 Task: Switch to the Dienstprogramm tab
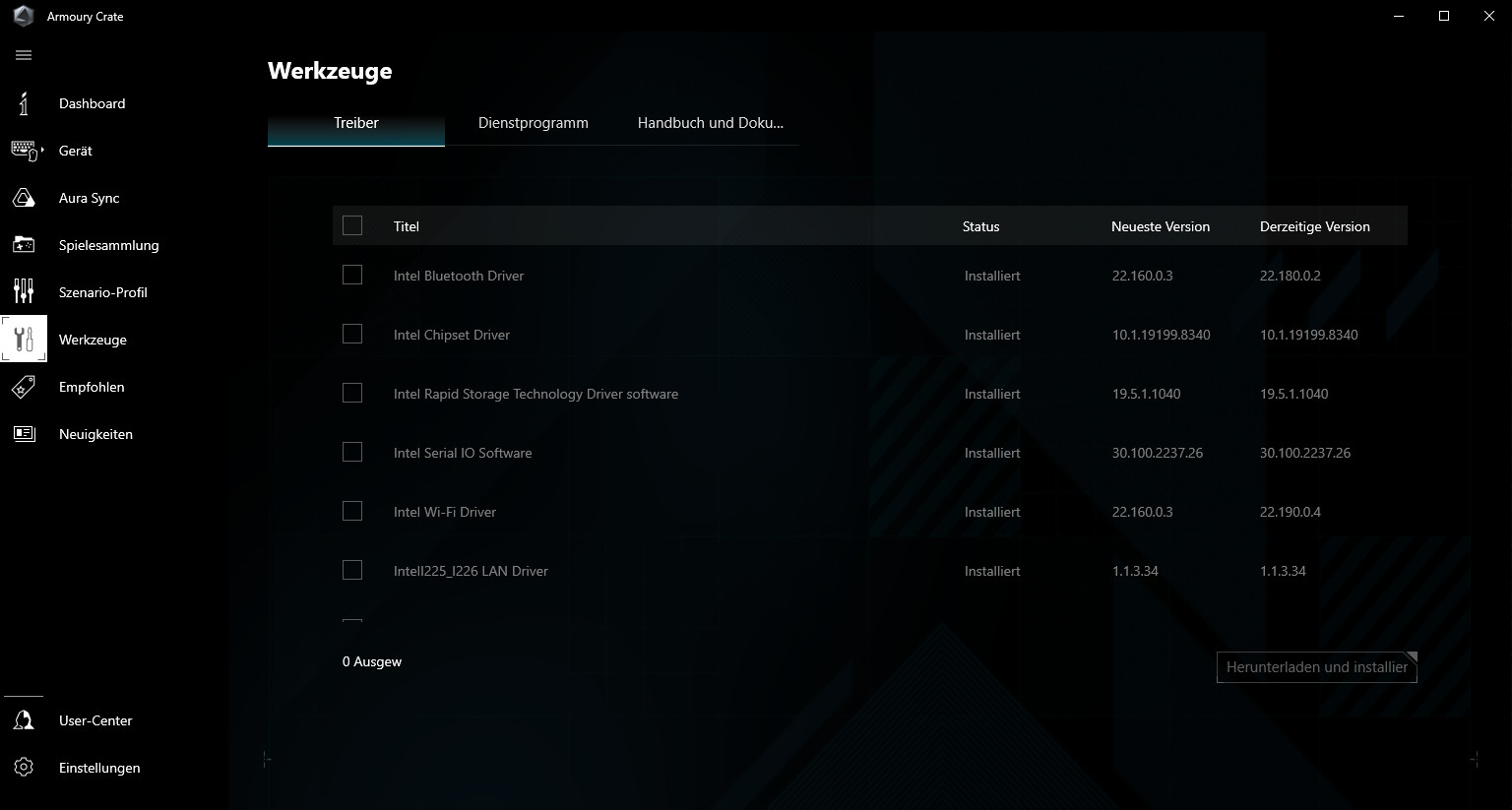point(533,123)
